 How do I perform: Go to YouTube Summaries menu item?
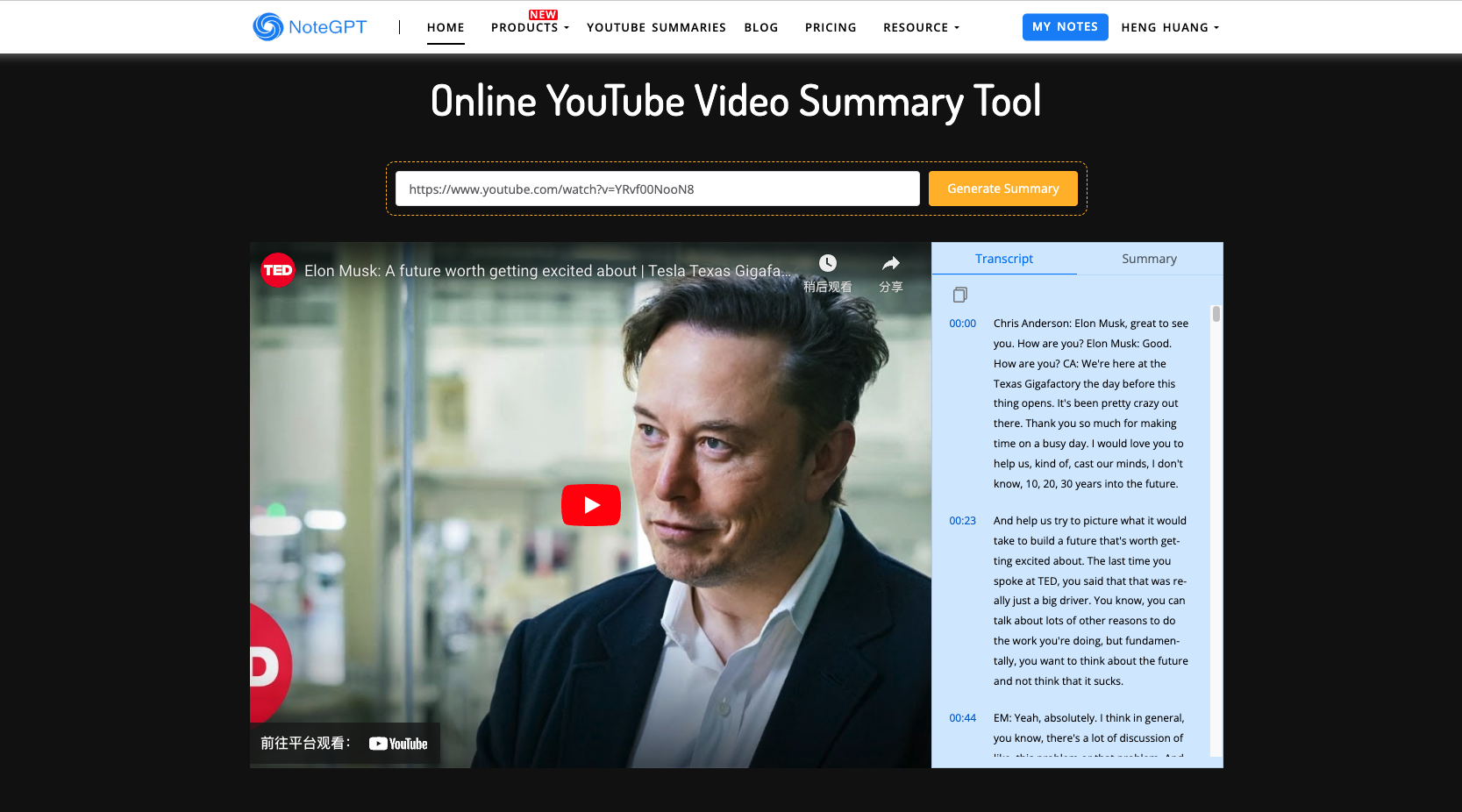[x=656, y=27]
